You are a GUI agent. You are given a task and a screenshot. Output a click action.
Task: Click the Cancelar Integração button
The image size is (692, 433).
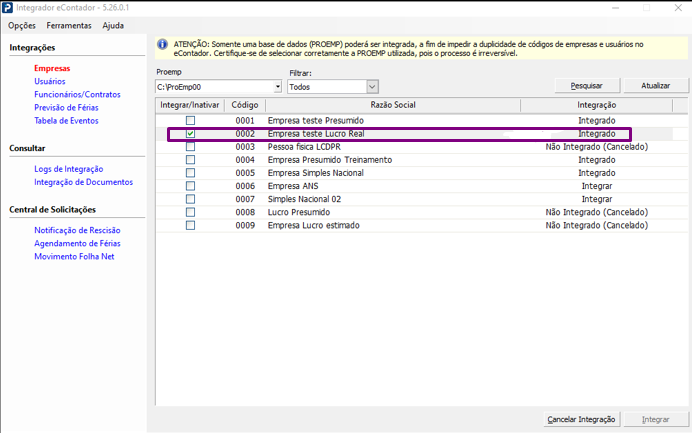click(x=582, y=419)
